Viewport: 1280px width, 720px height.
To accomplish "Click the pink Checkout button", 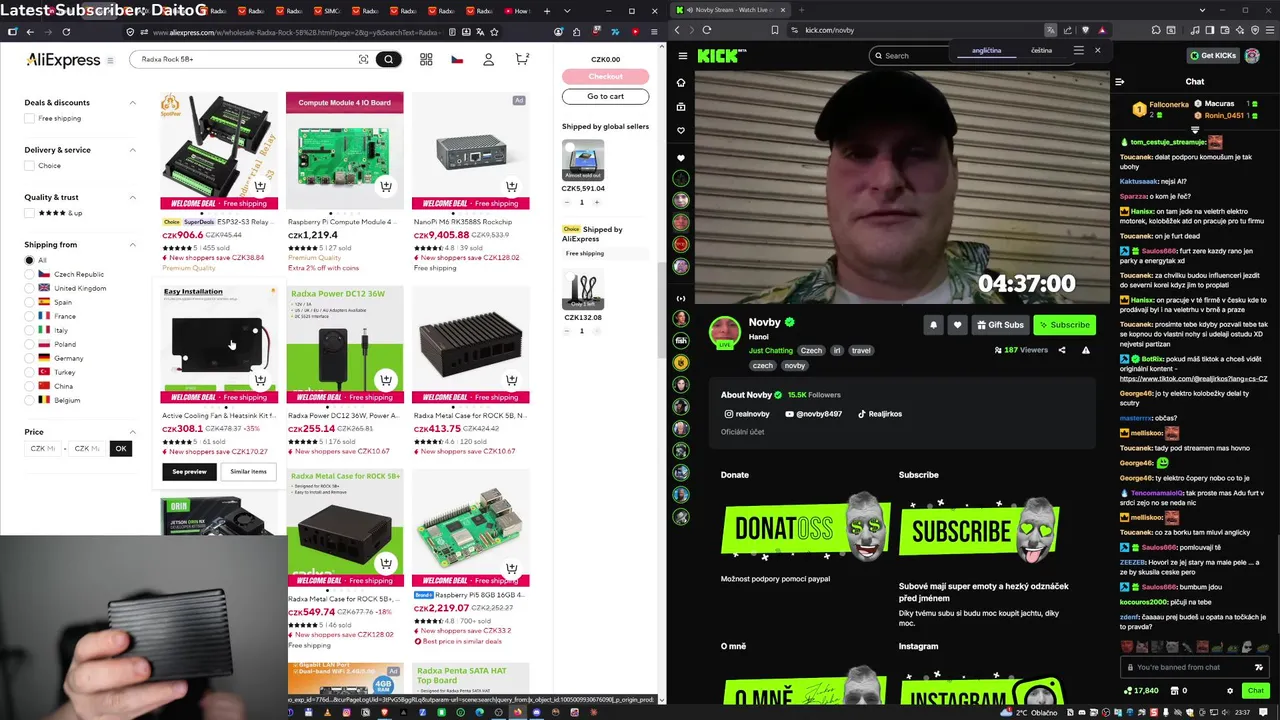I will click(x=605, y=76).
